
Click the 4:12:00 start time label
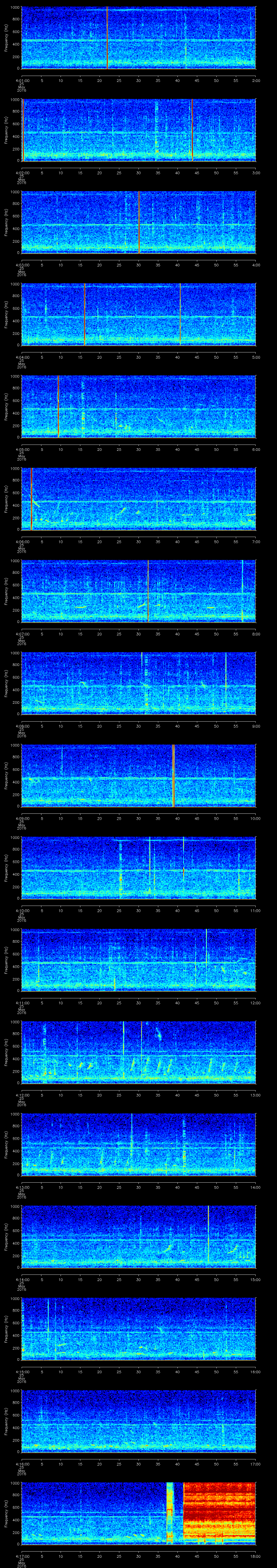pyautogui.click(x=22, y=1095)
